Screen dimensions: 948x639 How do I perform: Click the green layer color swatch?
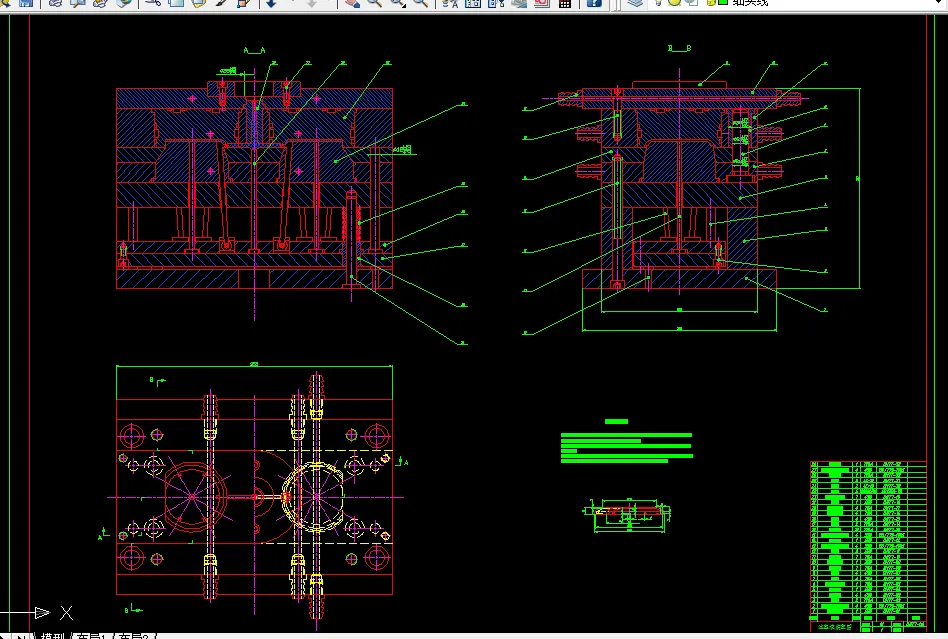tap(722, 2)
